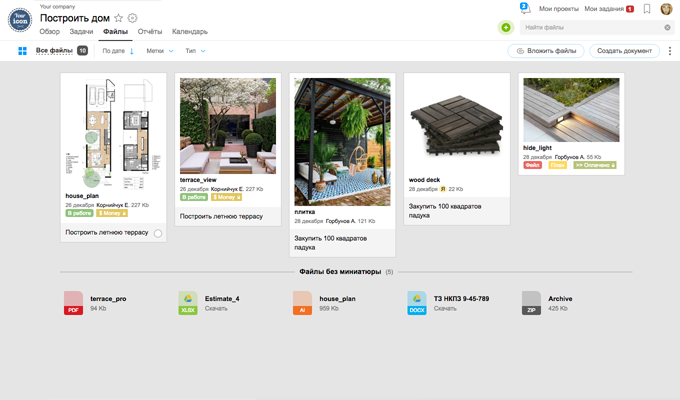The image size is (680, 400).
Task: Open the Archive ZIP file icon
Action: point(531,303)
